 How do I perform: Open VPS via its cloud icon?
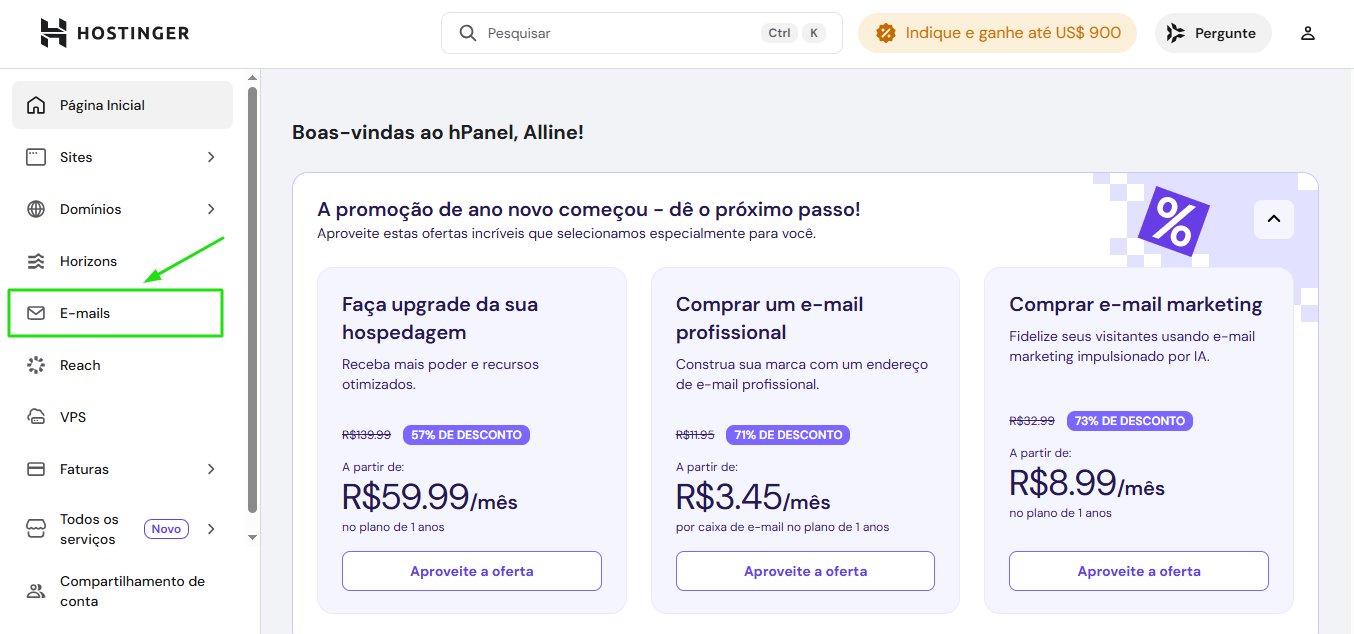coord(36,417)
